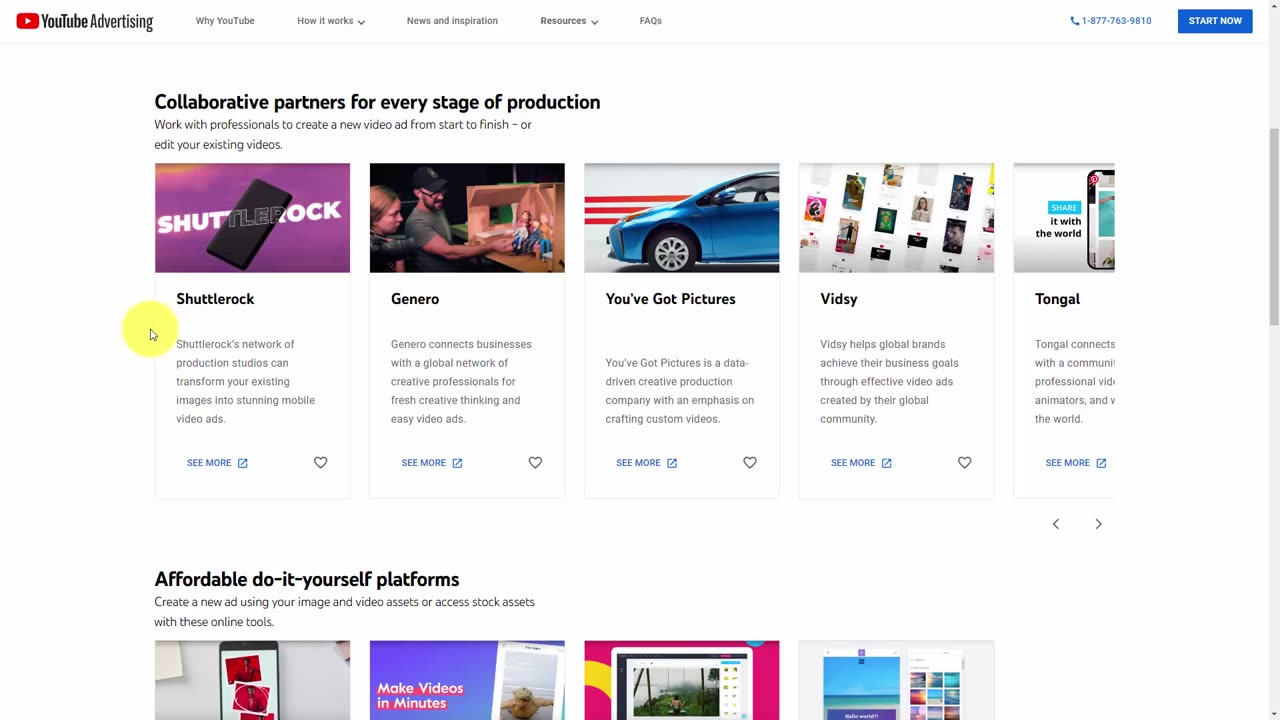Open the beach templates platform thumbnail
The height and width of the screenshot is (720, 1280).
click(896, 680)
